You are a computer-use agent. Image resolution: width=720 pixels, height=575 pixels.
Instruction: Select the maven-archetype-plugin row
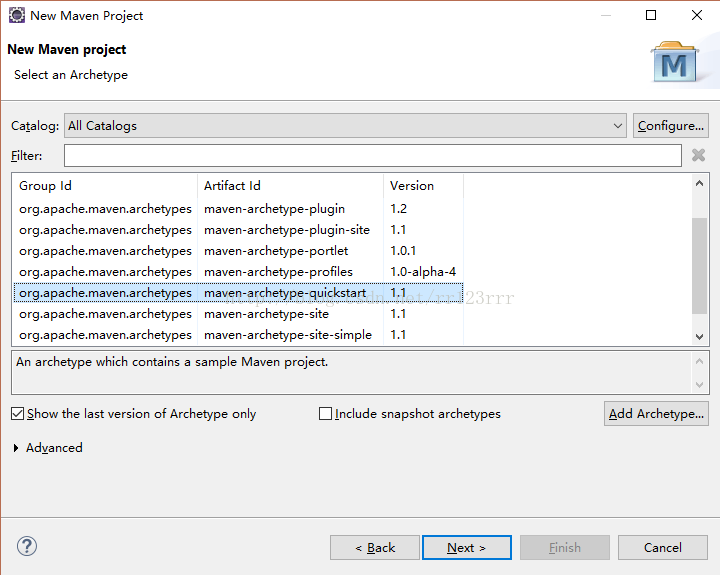(238, 209)
